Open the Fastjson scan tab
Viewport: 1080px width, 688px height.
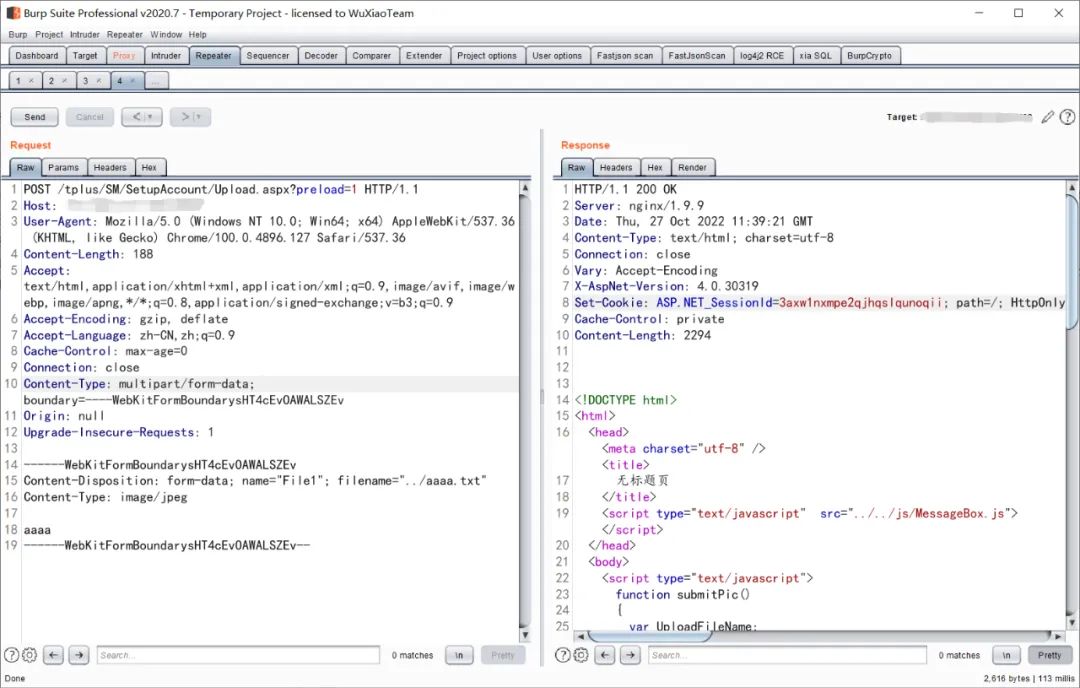[625, 56]
